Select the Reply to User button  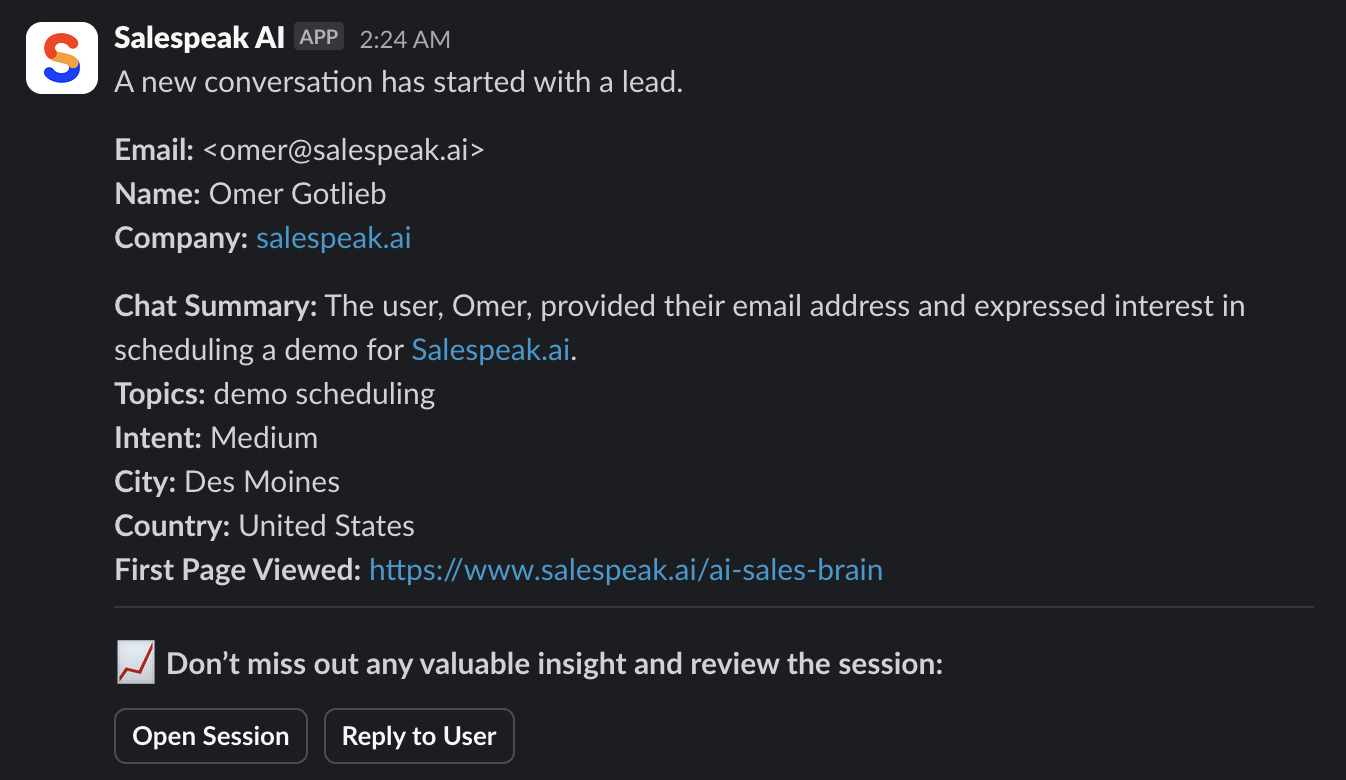click(419, 736)
